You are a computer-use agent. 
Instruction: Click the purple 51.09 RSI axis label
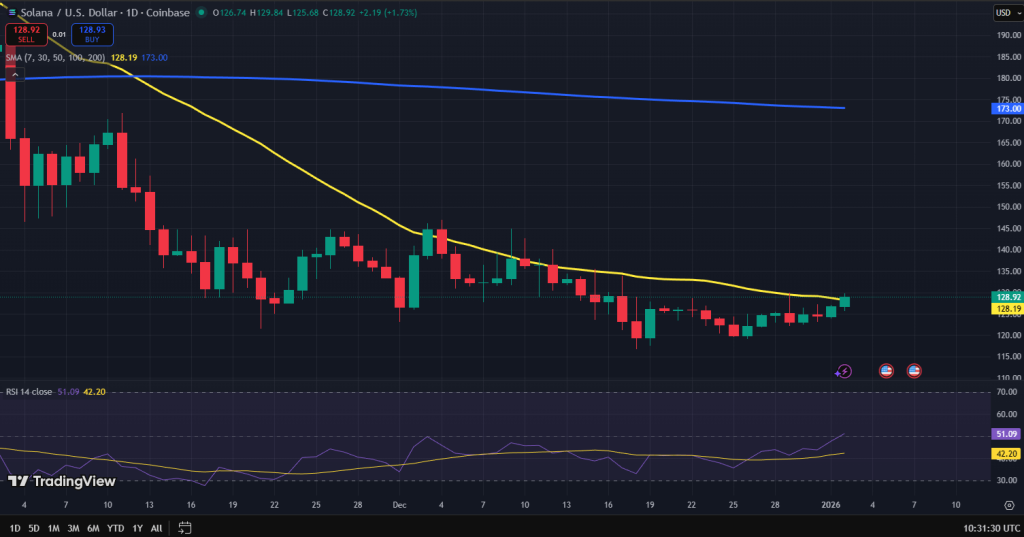pos(1007,434)
